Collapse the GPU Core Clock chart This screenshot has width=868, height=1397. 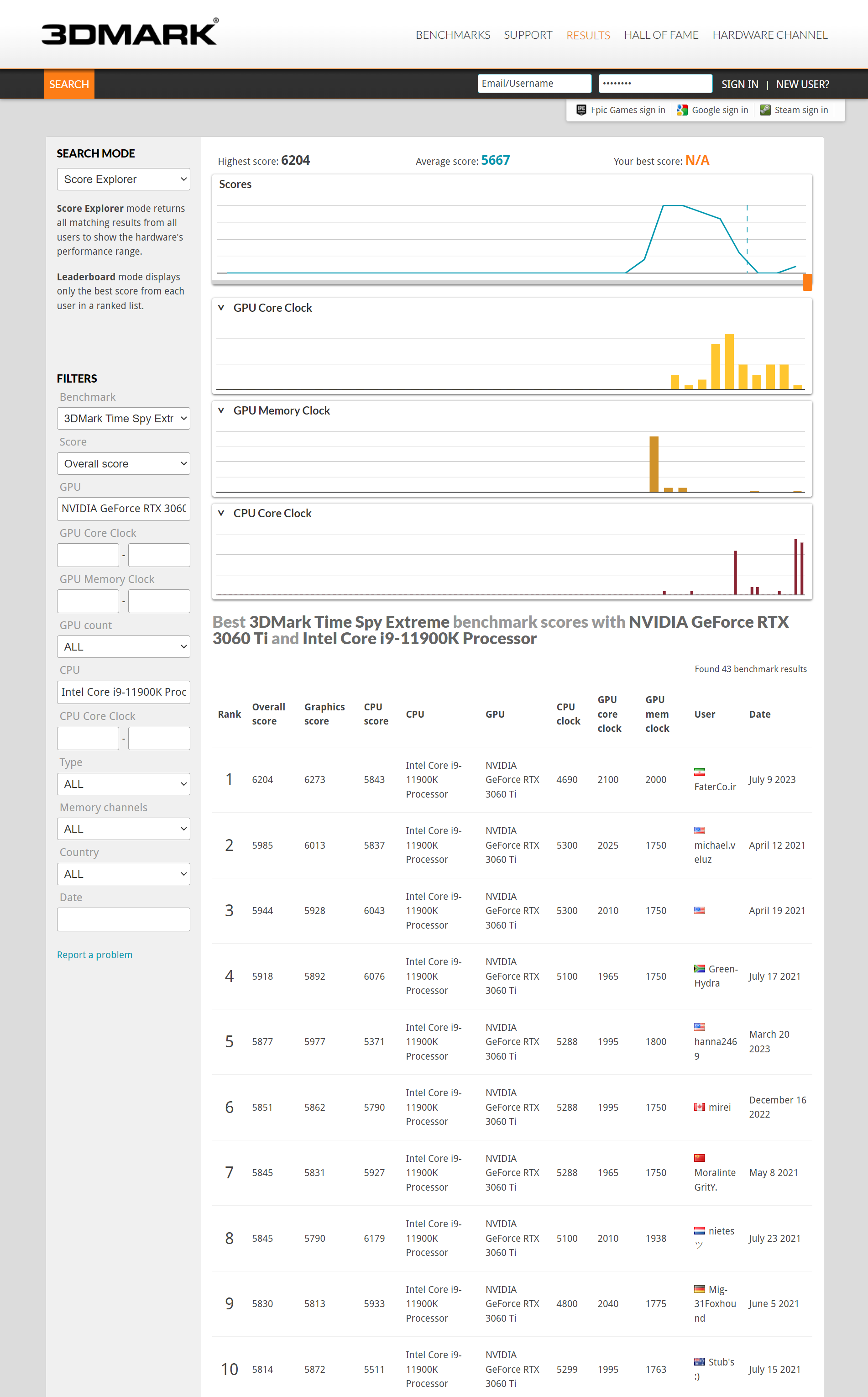point(221,308)
